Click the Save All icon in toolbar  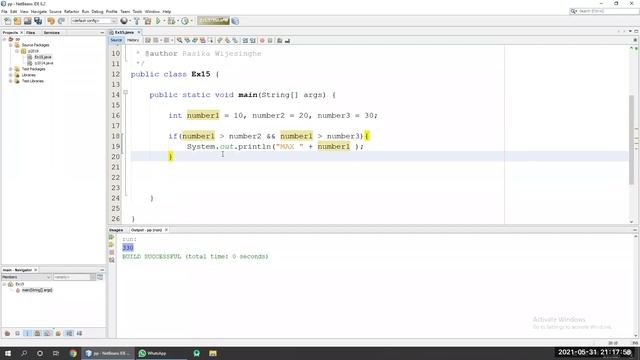click(38, 21)
